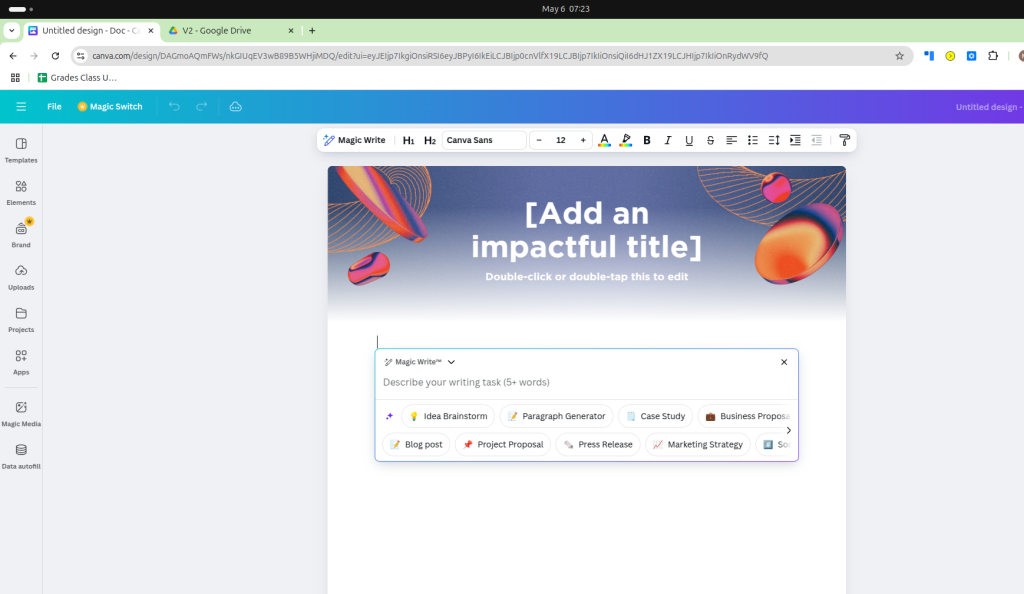
Task: Open the Apps sidebar panel
Action: 21,362
